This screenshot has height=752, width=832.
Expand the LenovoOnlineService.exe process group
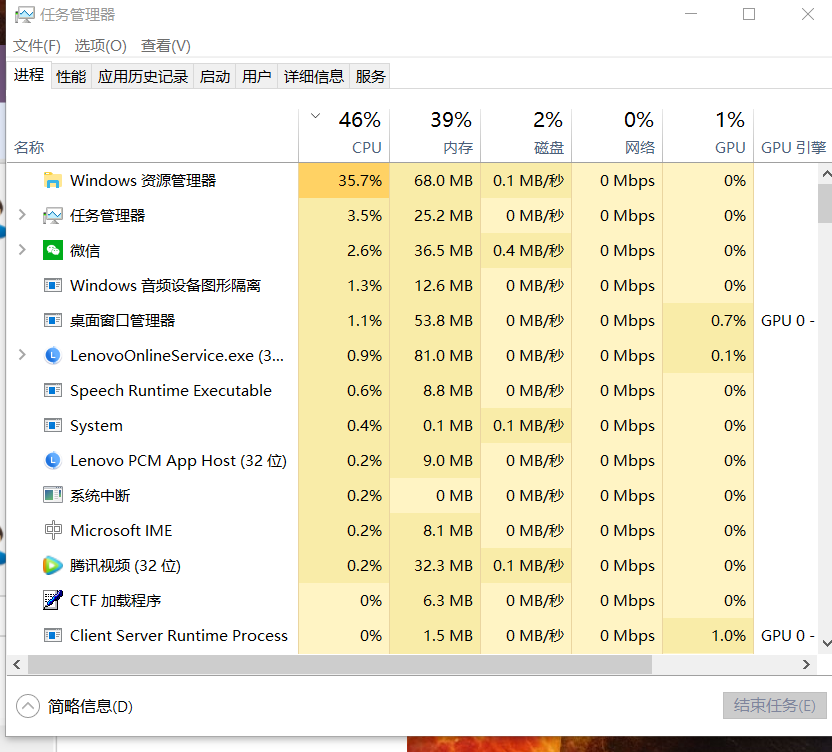(22, 355)
